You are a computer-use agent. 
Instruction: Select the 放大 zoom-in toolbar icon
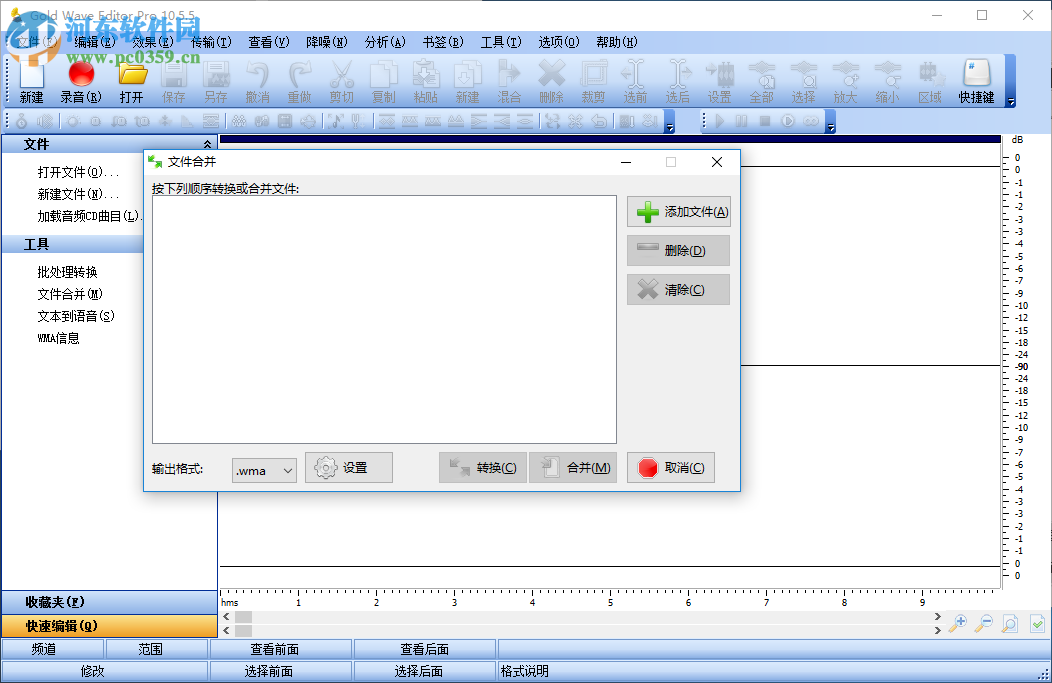pos(845,80)
